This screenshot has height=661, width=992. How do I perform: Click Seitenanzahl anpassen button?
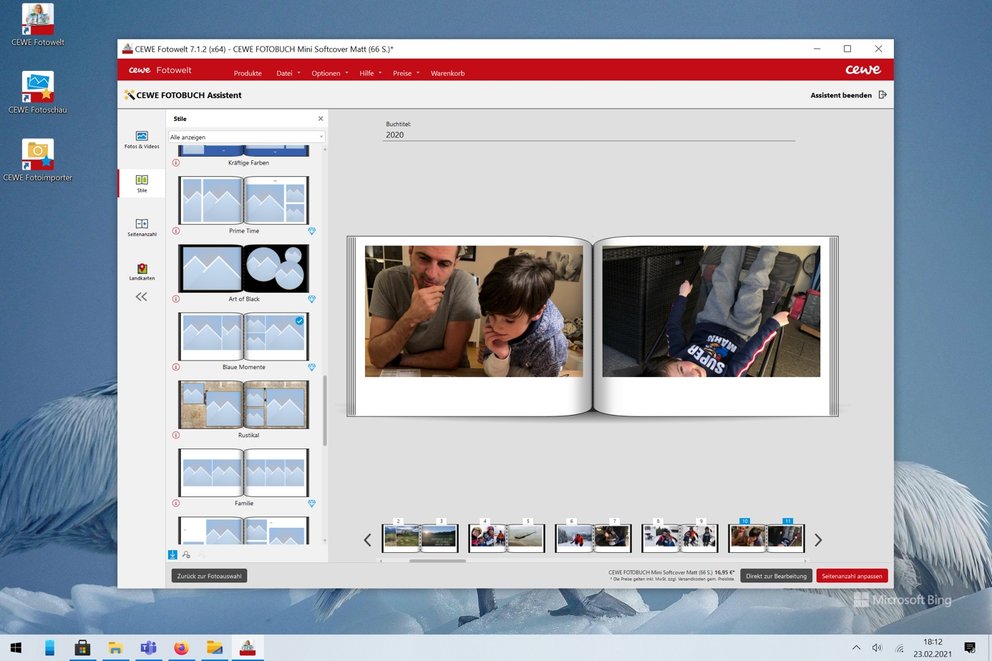(852, 576)
